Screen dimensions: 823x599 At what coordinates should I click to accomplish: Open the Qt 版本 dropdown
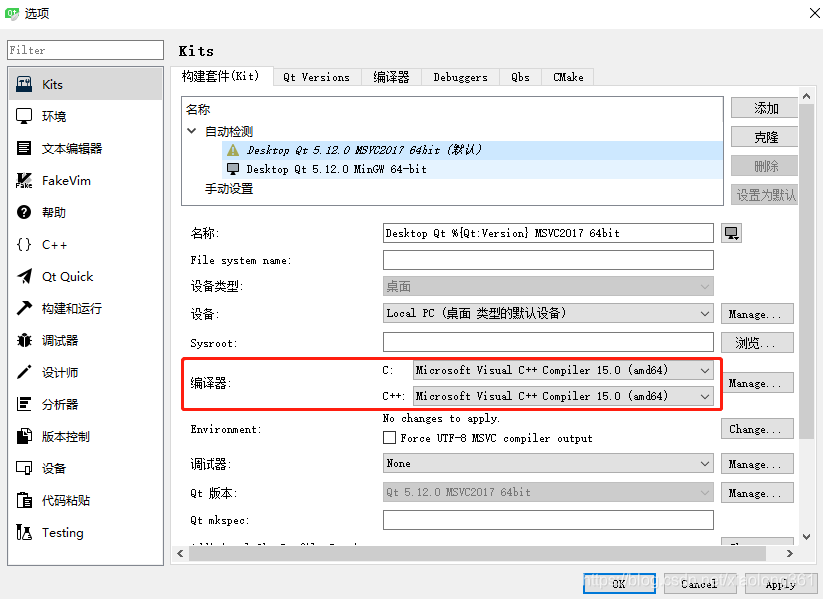click(x=548, y=492)
